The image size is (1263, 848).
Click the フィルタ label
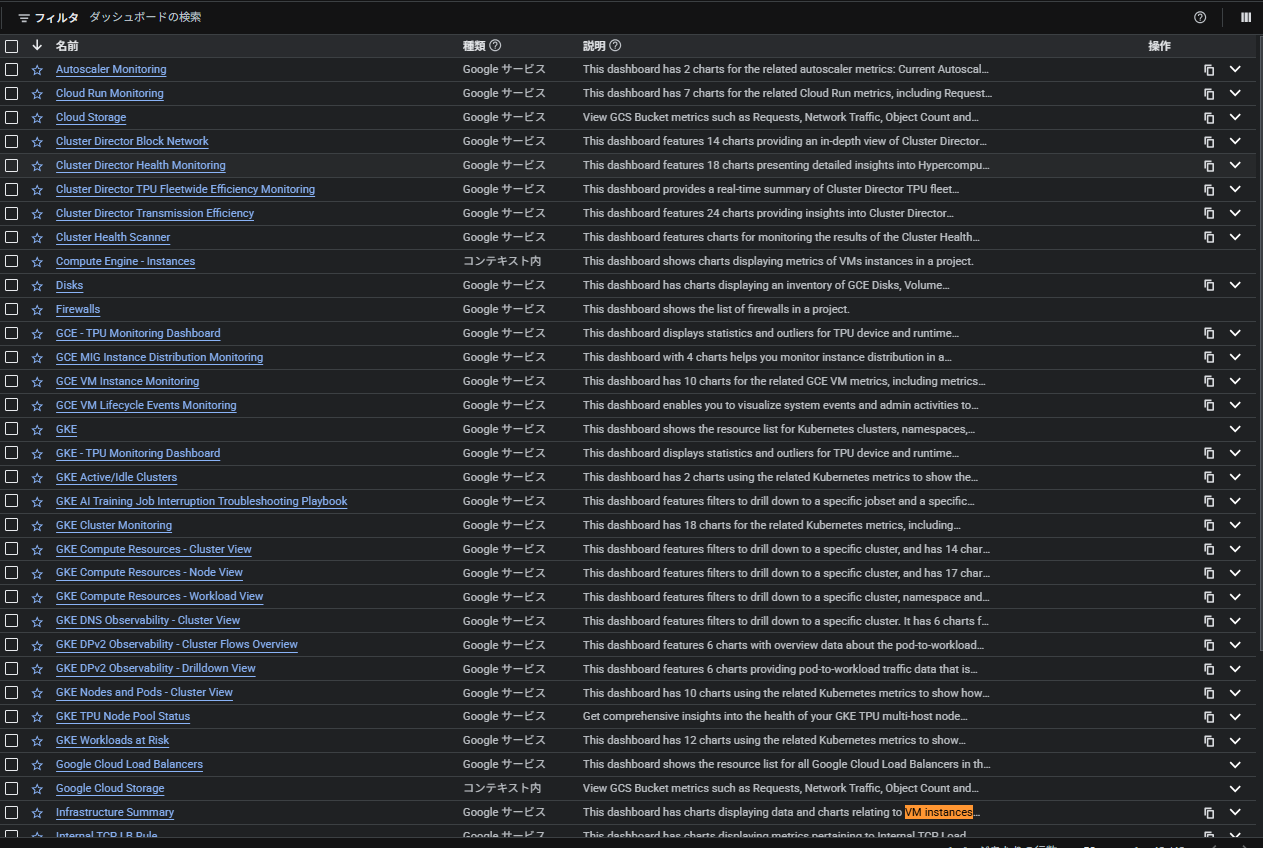57,18
